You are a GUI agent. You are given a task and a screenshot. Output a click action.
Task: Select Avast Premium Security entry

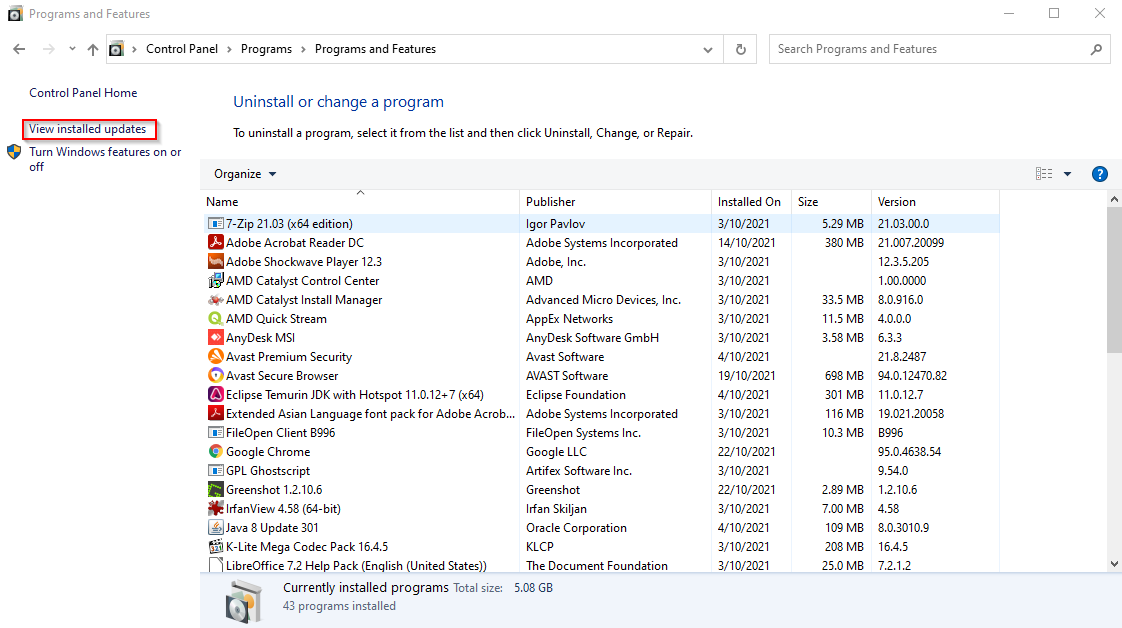pyautogui.click(x=289, y=356)
